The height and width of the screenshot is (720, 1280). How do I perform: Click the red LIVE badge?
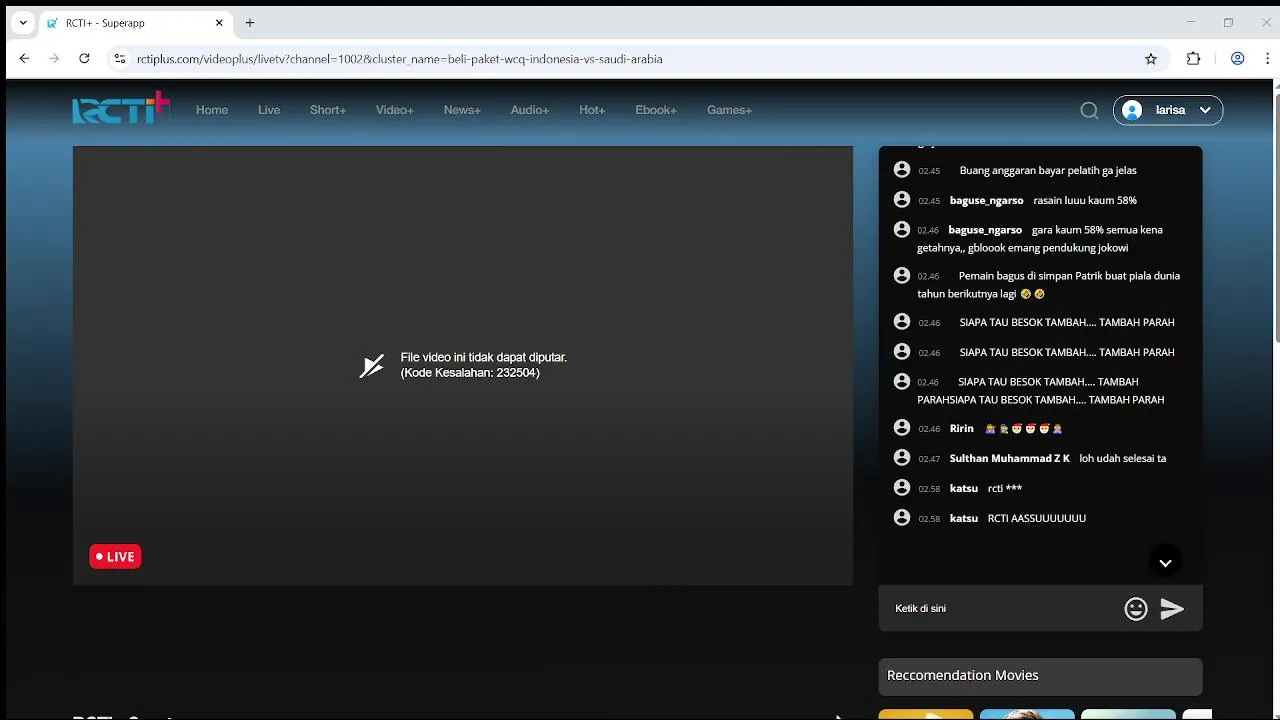115,557
